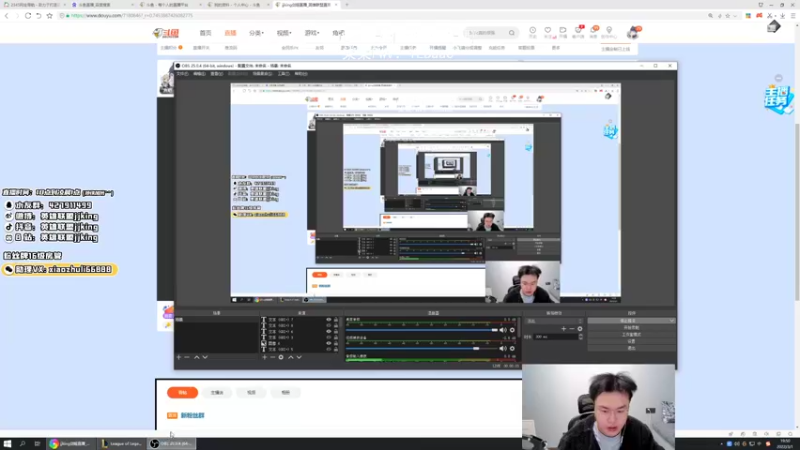
Task: Move source down with arrow in Sources panel
Action: click(299, 357)
